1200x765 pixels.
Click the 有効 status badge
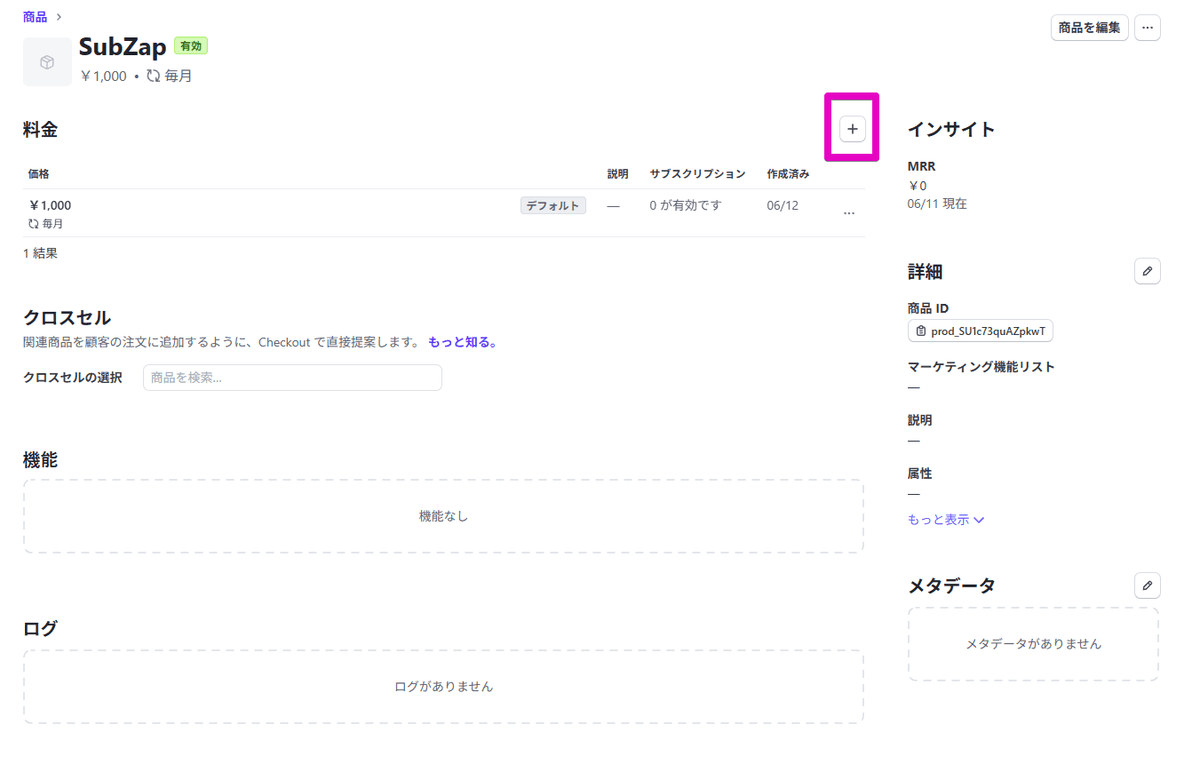point(190,46)
